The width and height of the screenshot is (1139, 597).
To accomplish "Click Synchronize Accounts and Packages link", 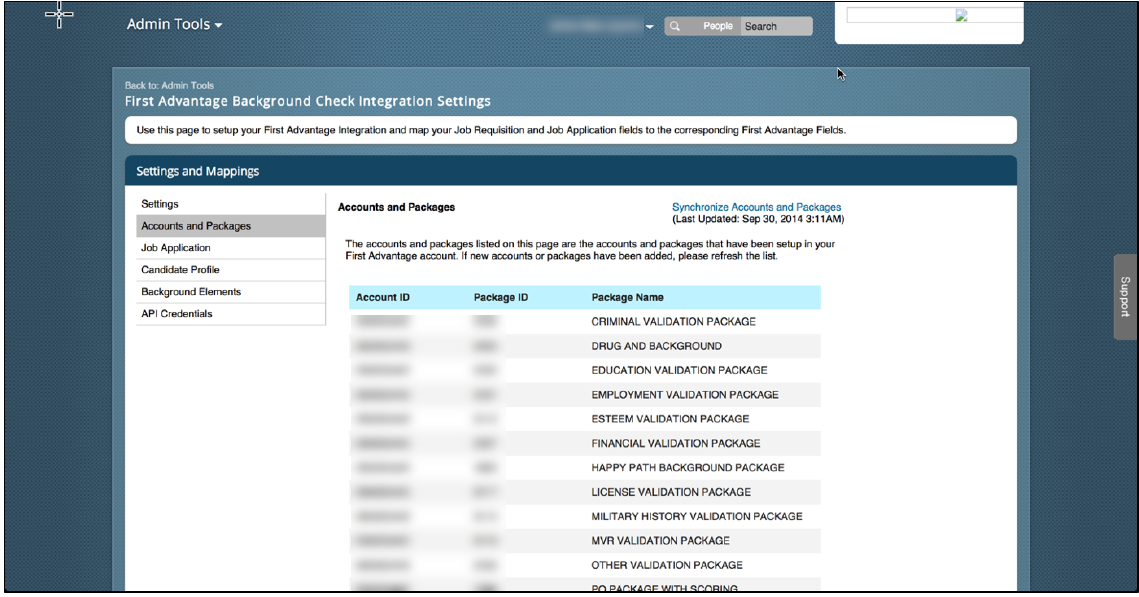I will (x=756, y=207).
